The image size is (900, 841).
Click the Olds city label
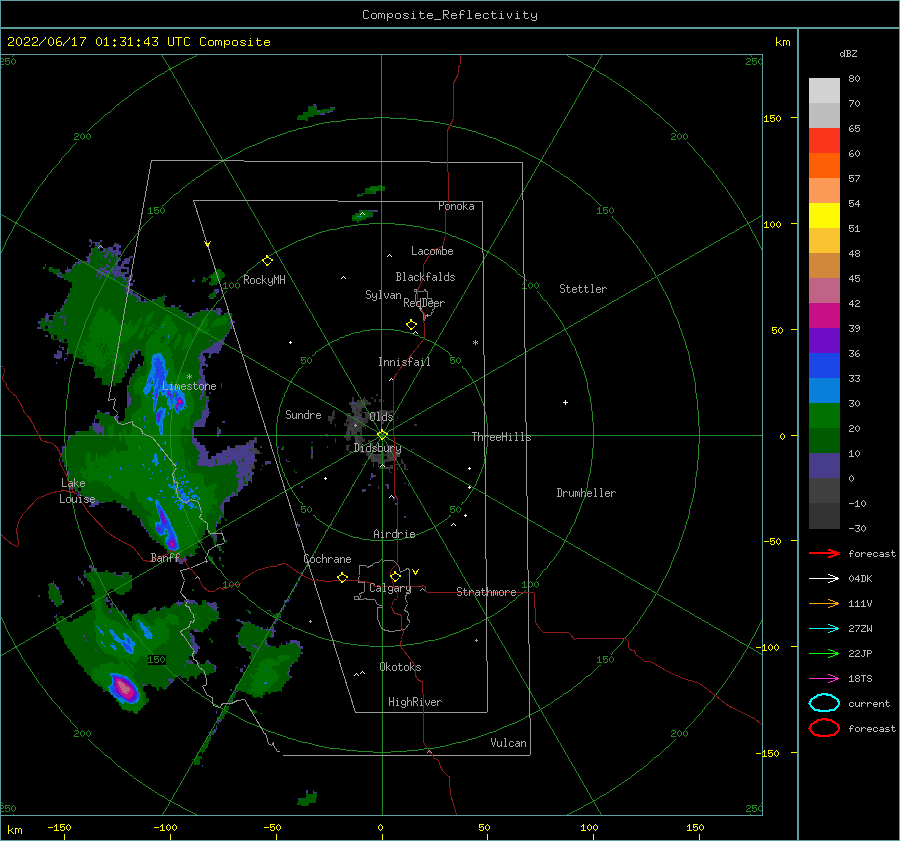point(381,416)
